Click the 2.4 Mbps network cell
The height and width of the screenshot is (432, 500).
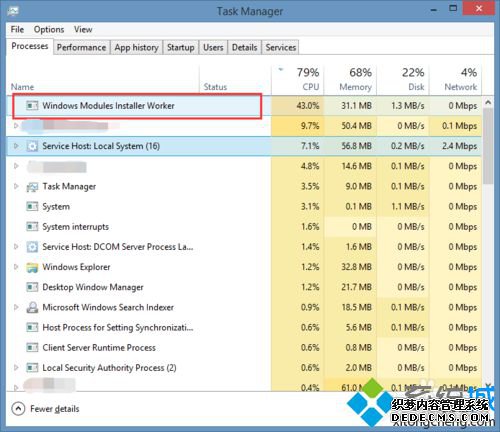455,146
